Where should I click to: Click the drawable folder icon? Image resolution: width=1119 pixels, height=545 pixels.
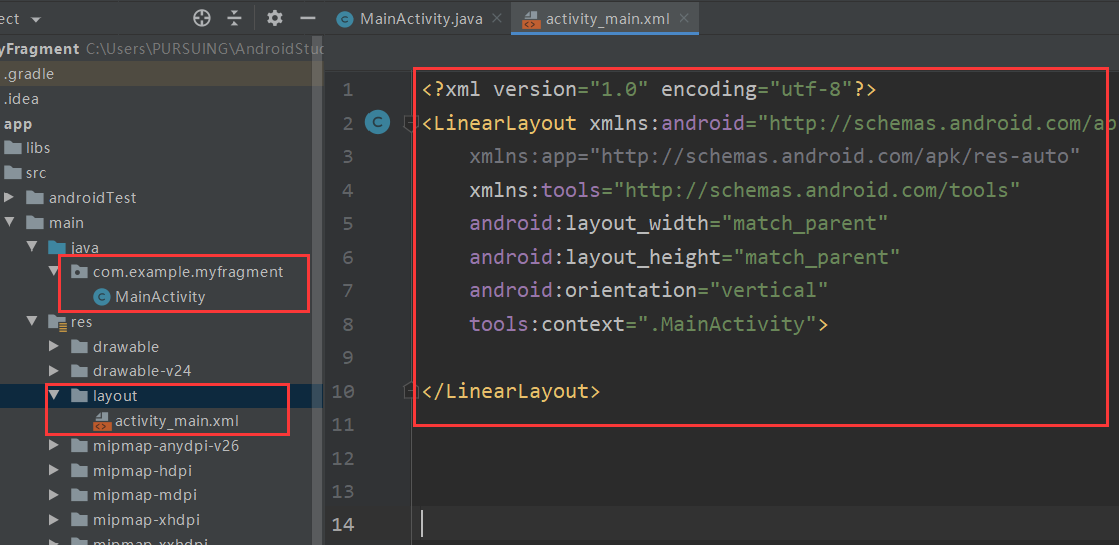(x=79, y=347)
